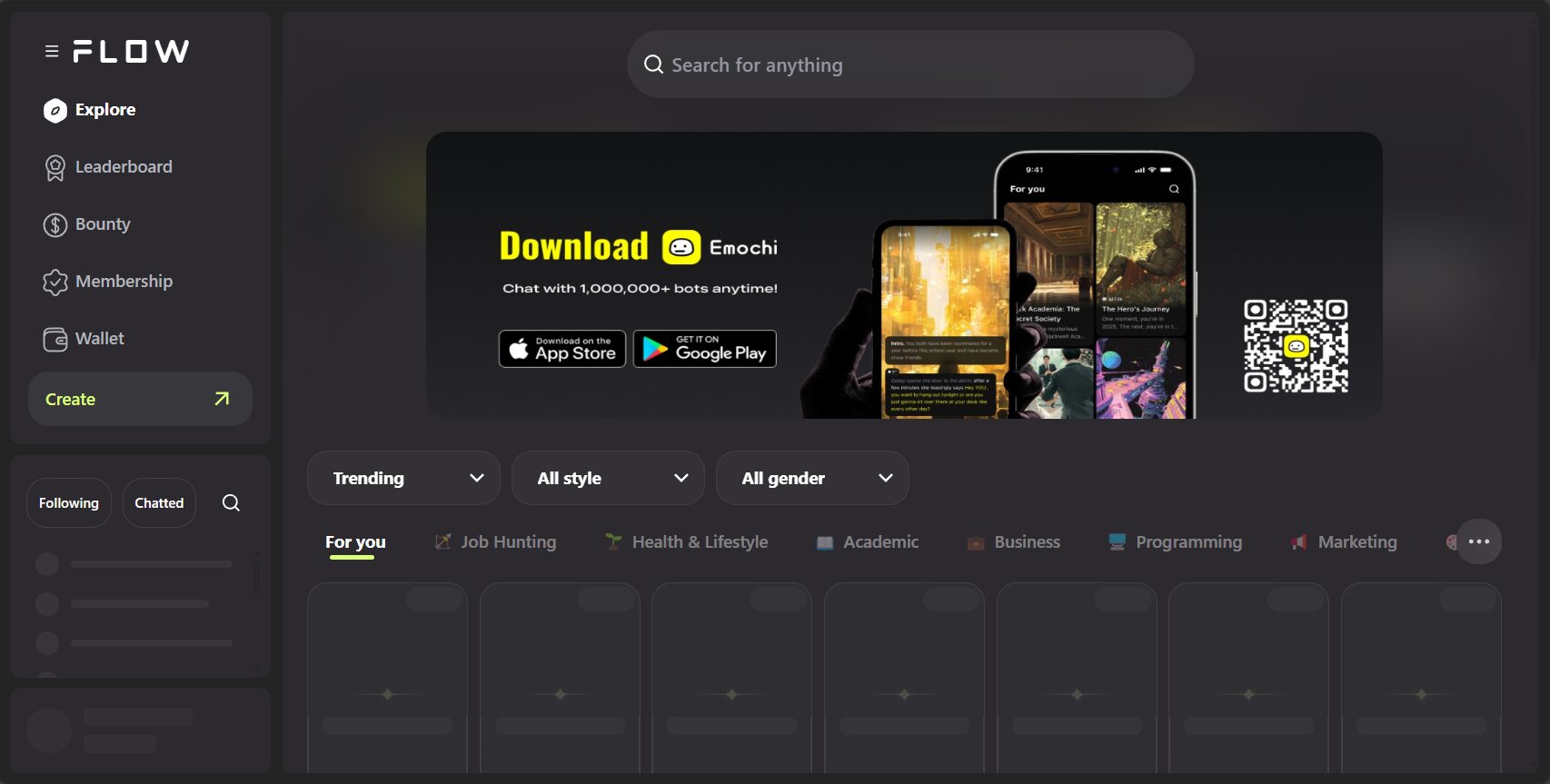Image resolution: width=1550 pixels, height=784 pixels.
Task: Show the Chatted list
Action: point(159,502)
